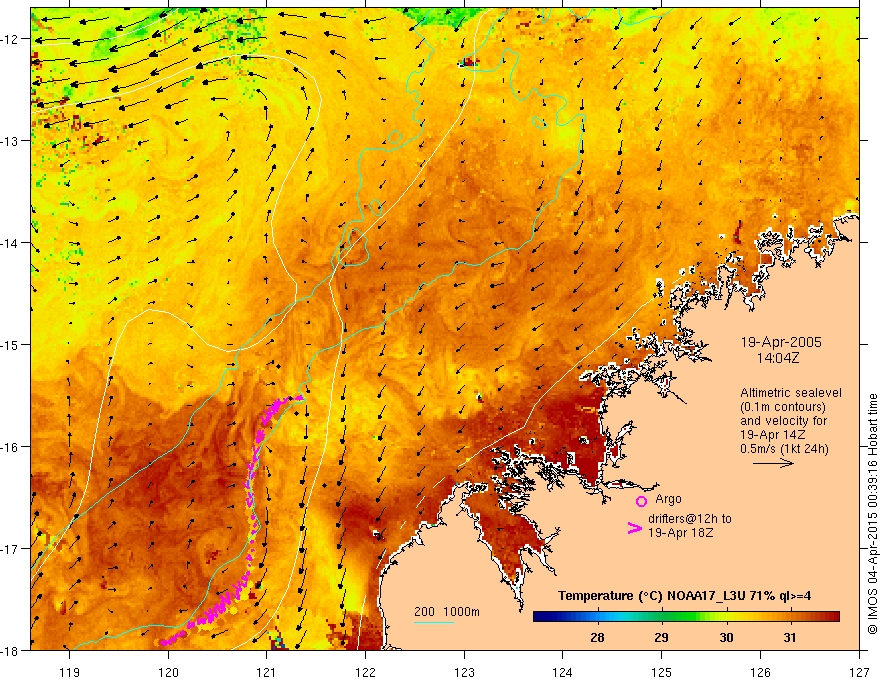The height and width of the screenshot is (680, 880).
Task: Click the color bar tick label '30'
Action: pyautogui.click(x=726, y=637)
